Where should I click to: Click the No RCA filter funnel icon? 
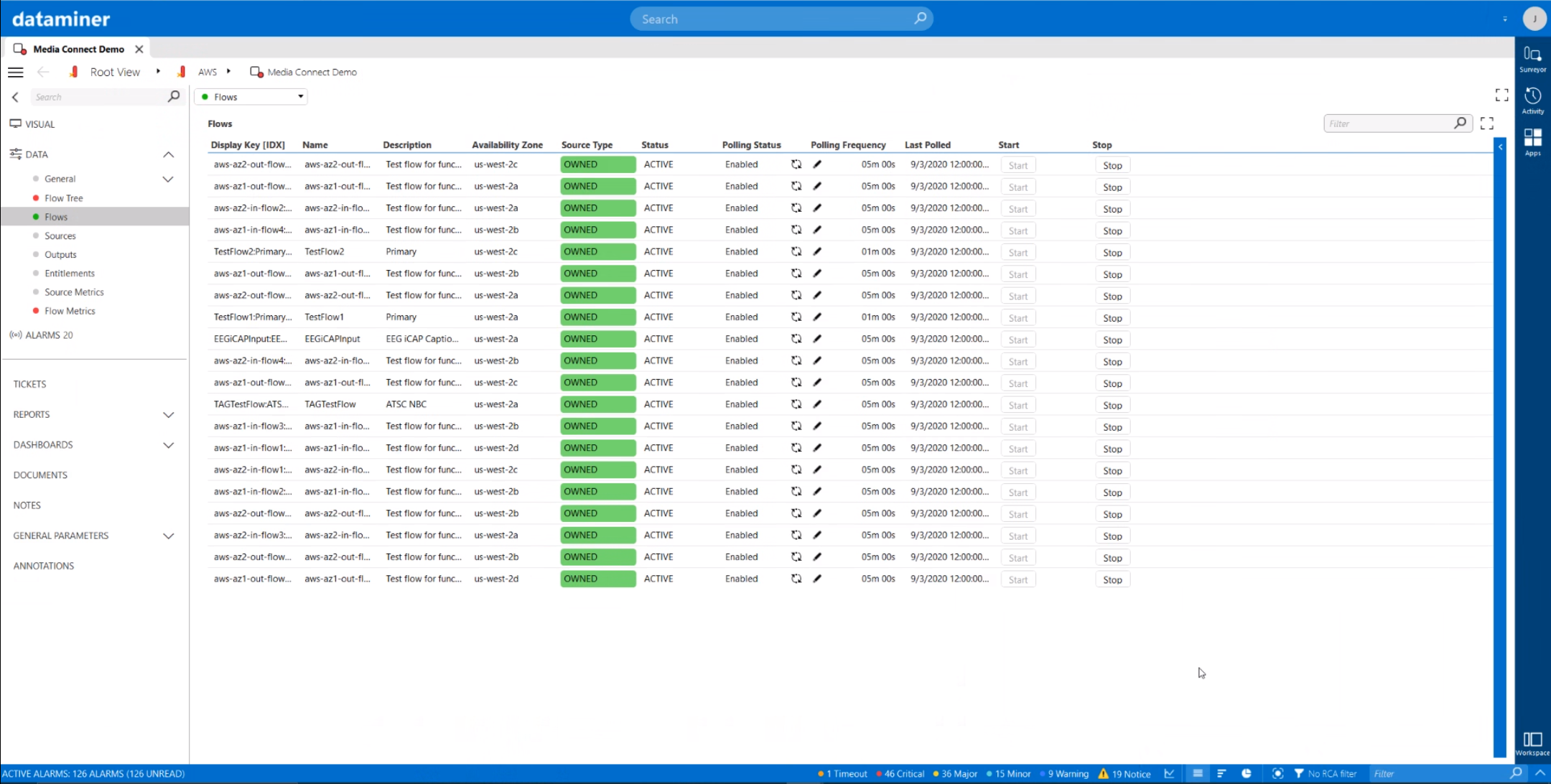point(1299,773)
